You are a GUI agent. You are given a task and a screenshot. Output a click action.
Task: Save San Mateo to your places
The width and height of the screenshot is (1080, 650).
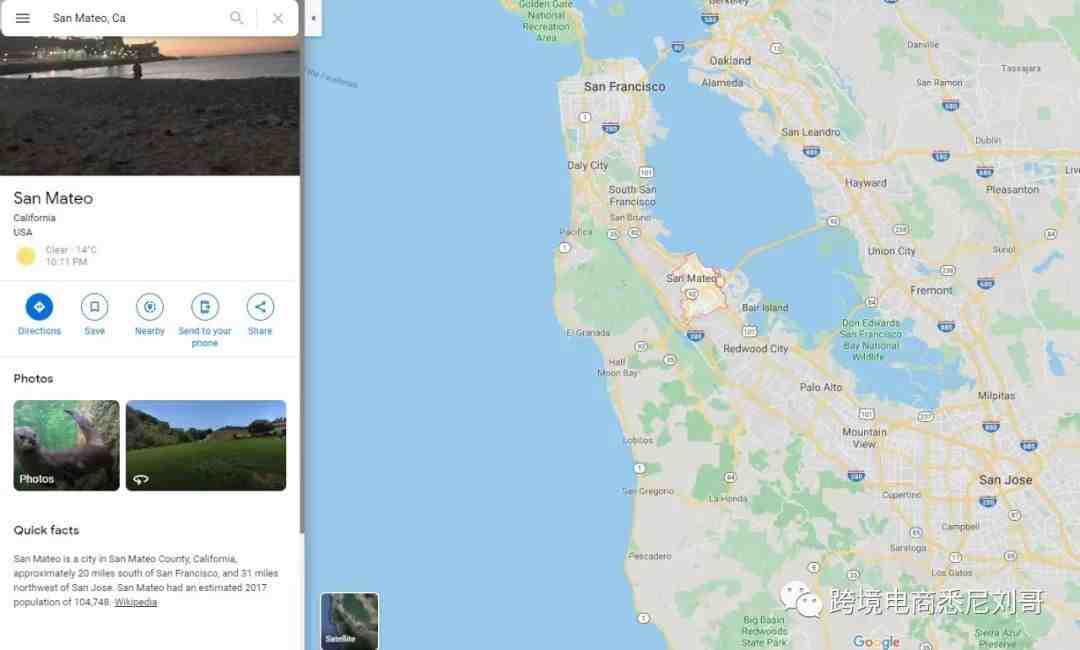pyautogui.click(x=94, y=307)
